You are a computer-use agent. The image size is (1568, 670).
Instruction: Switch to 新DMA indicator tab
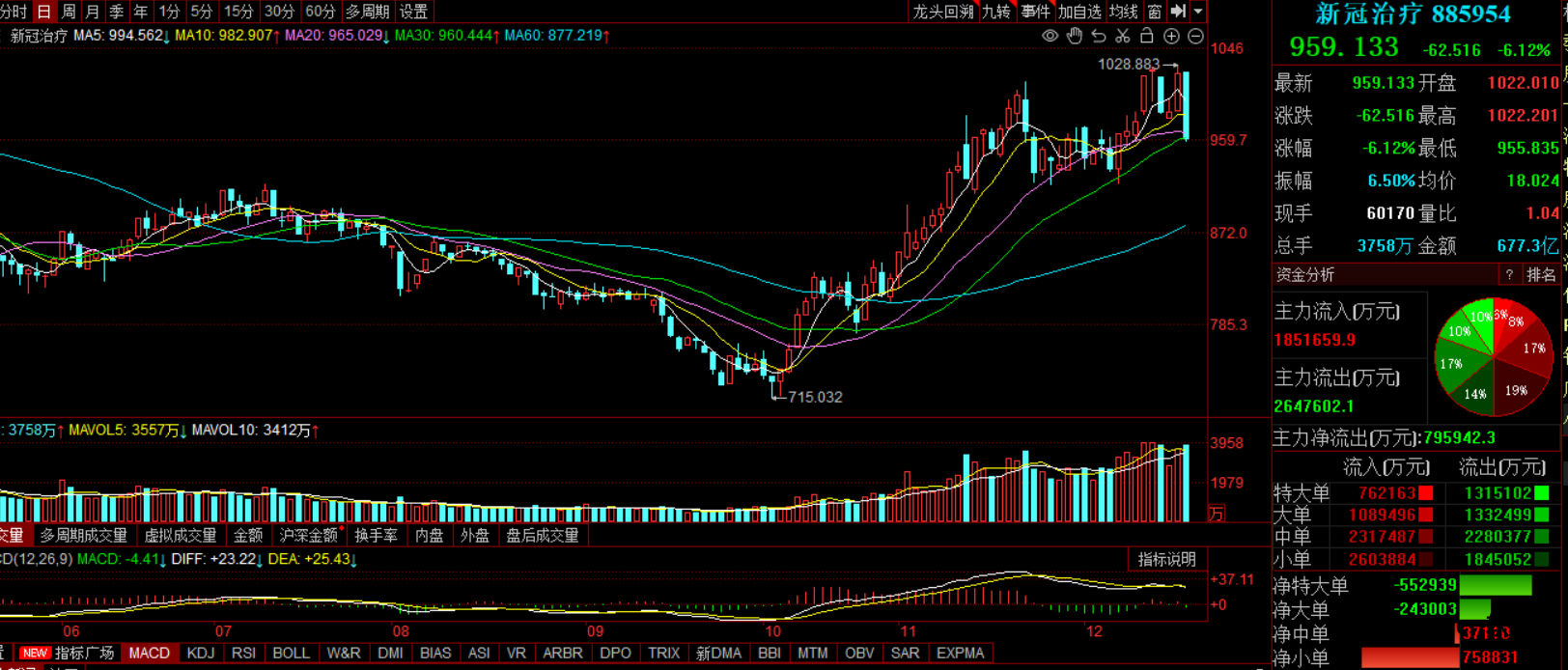[719, 654]
